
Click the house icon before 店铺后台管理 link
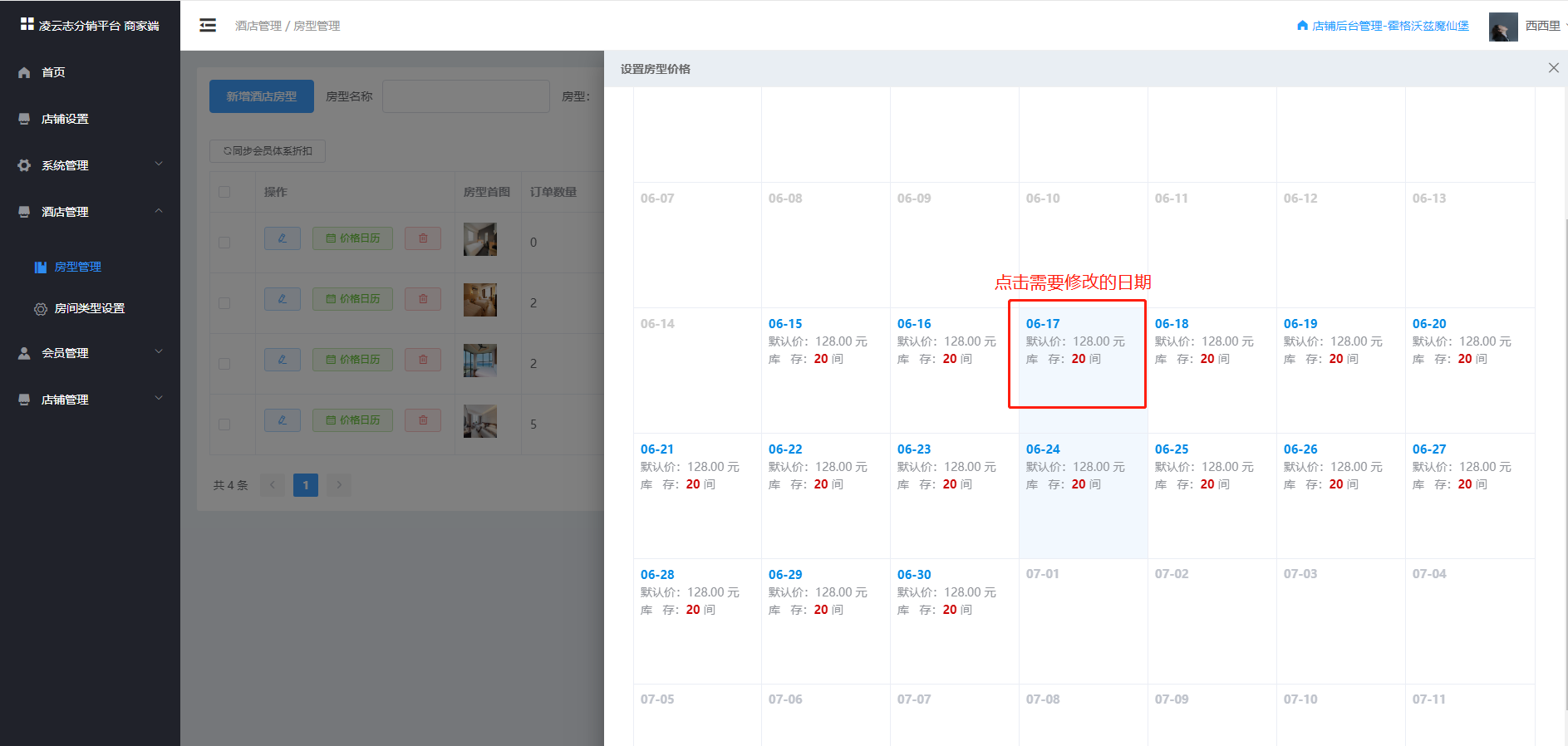click(x=1302, y=26)
